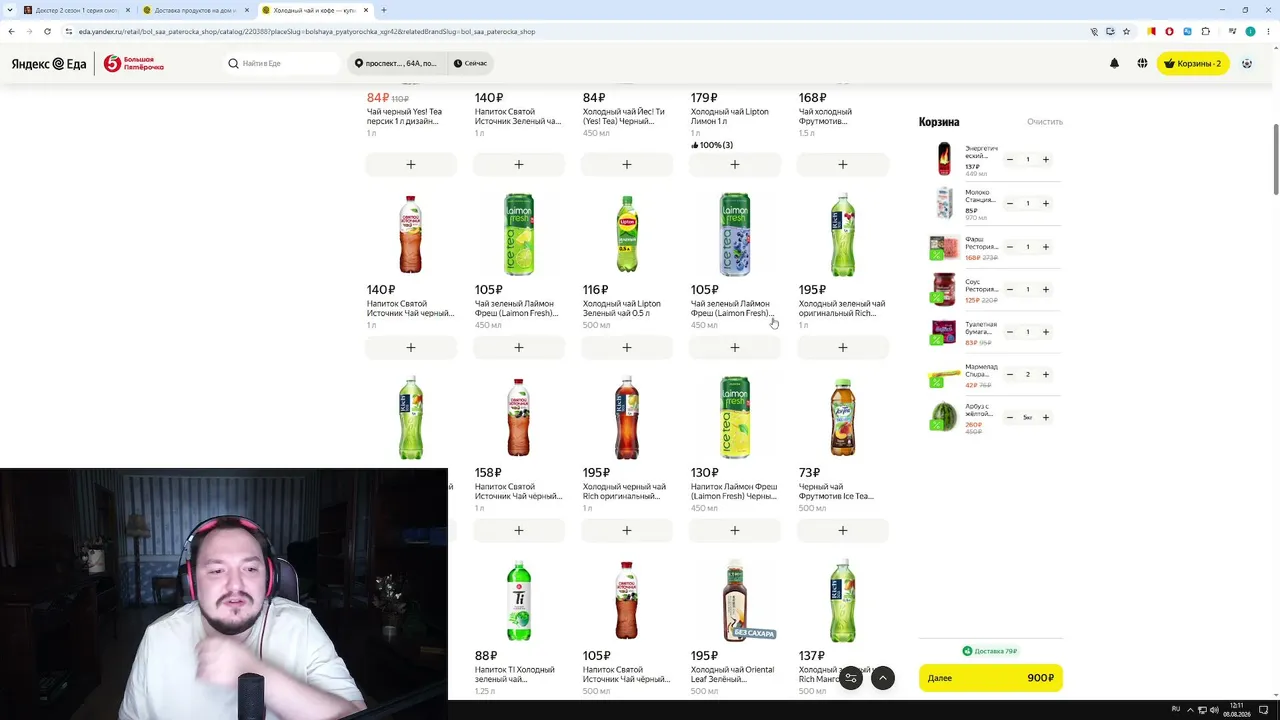Open the Корзины · 2 carts button
1280x720 pixels.
click(1193, 63)
